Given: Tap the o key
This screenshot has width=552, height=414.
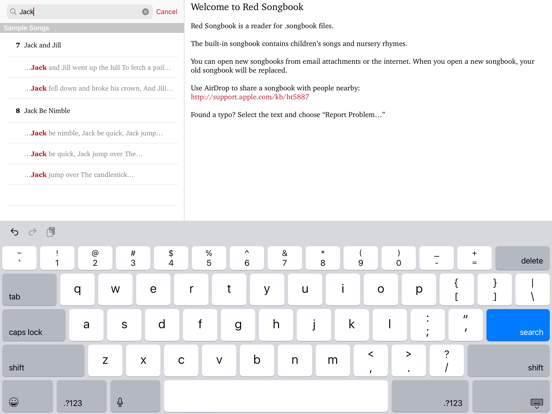Looking at the screenshot, I should [381, 289].
